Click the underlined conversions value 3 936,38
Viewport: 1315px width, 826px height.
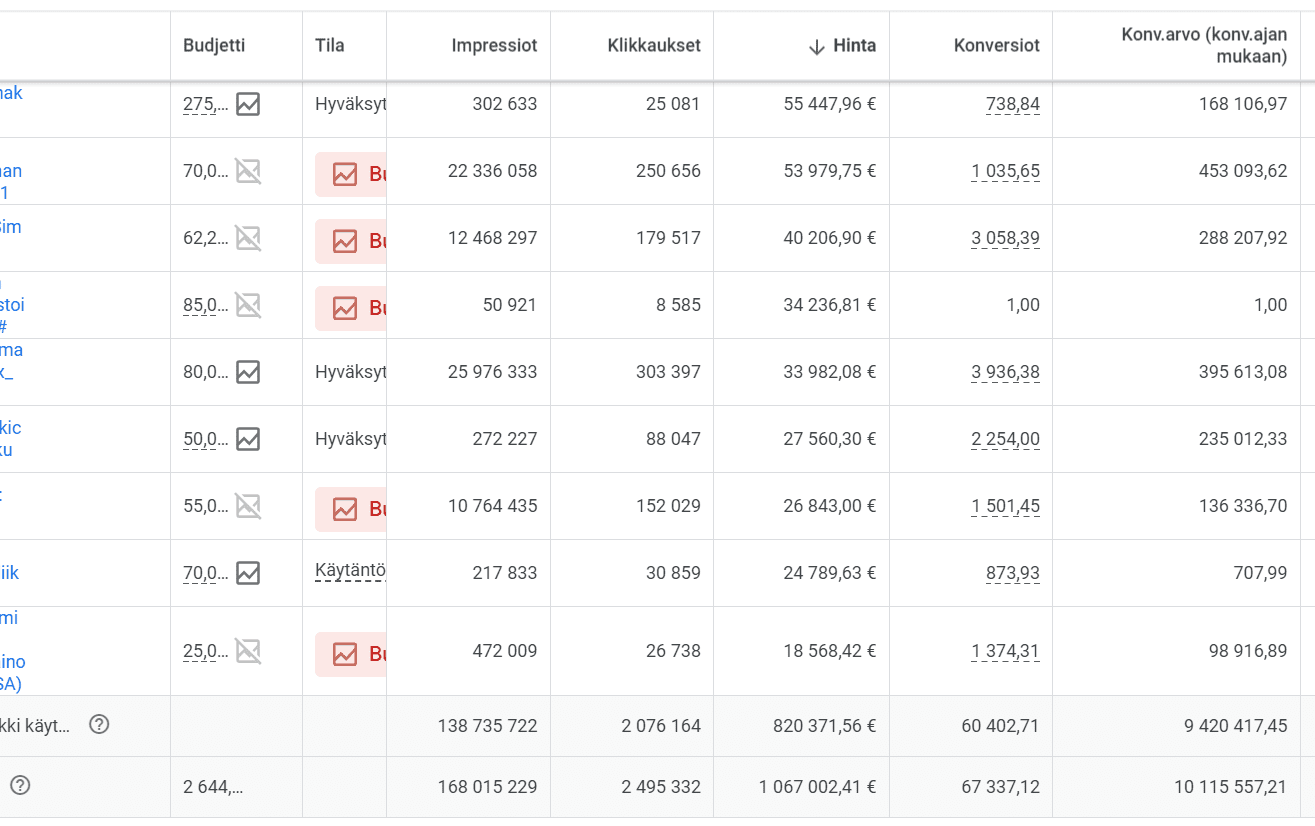1005,372
